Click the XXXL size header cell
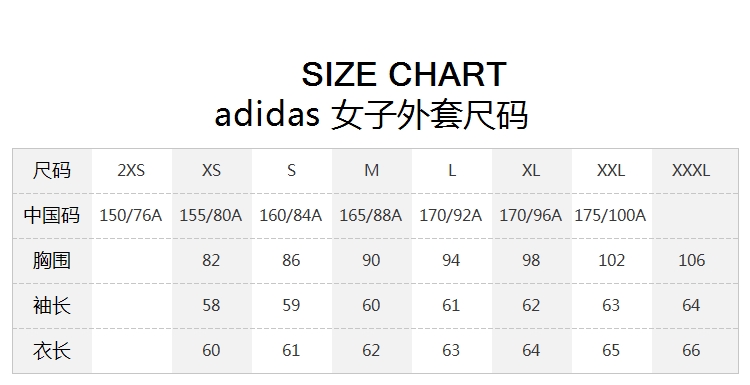 point(691,170)
